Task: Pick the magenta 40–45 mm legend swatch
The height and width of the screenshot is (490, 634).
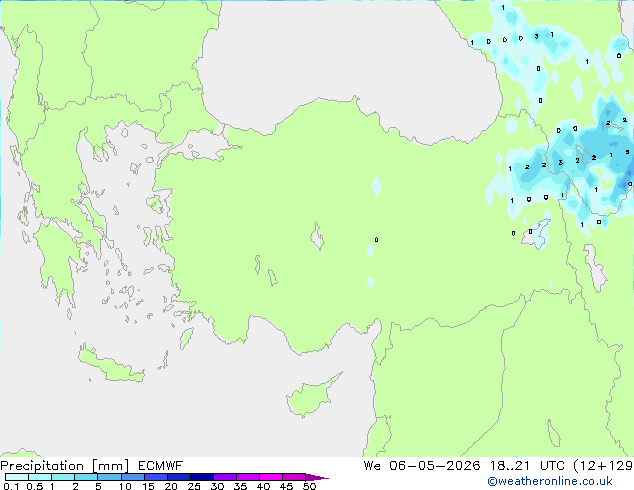Action: click(x=271, y=477)
